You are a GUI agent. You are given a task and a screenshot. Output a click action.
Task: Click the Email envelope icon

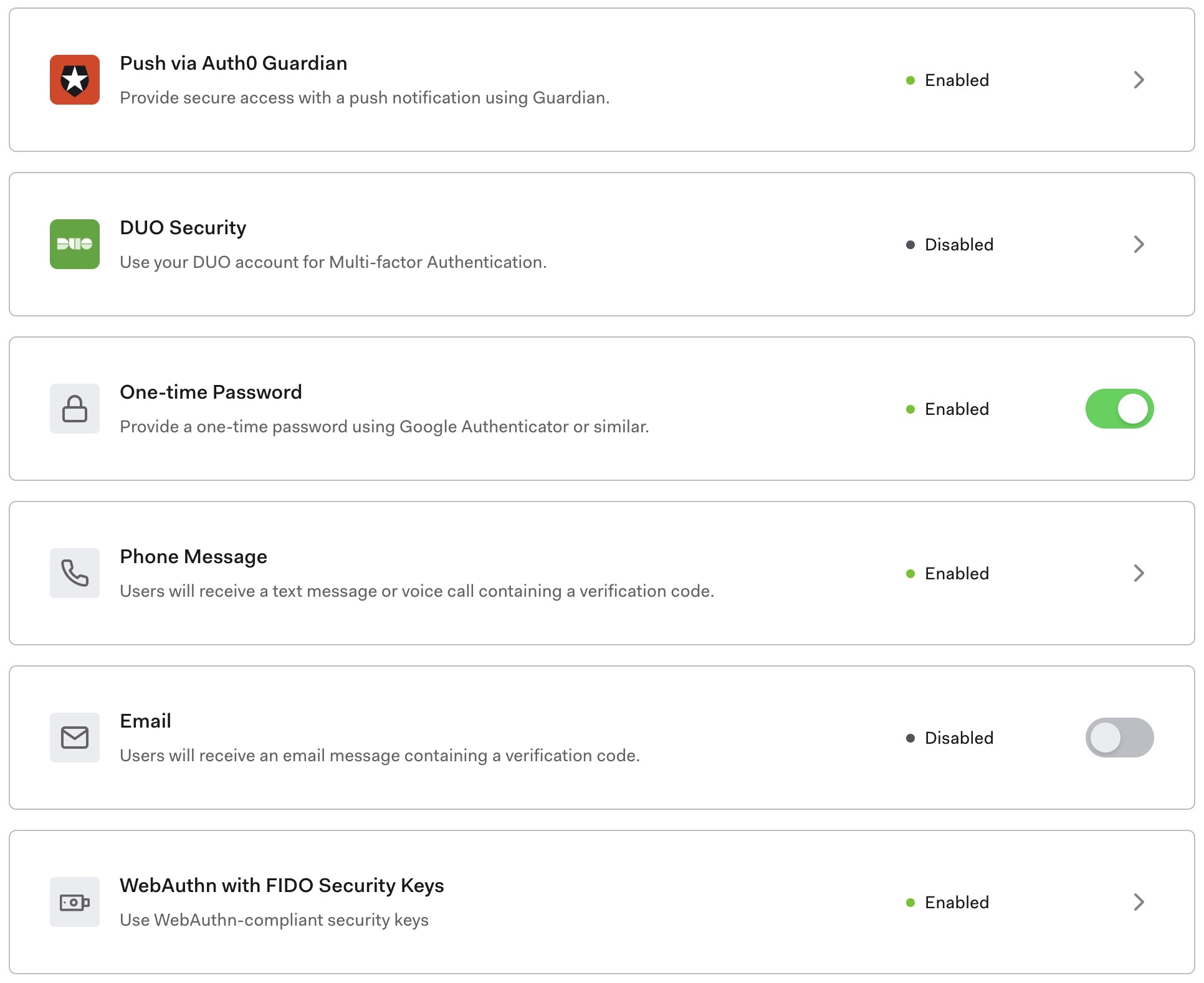tap(75, 738)
